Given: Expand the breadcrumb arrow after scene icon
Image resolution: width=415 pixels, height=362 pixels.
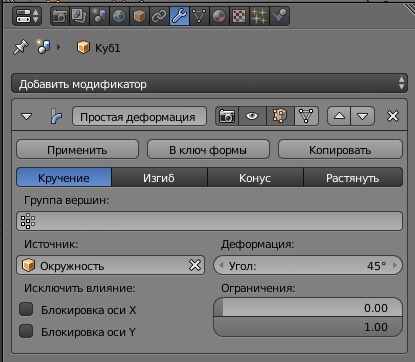Looking at the screenshot, I should coord(59,47).
